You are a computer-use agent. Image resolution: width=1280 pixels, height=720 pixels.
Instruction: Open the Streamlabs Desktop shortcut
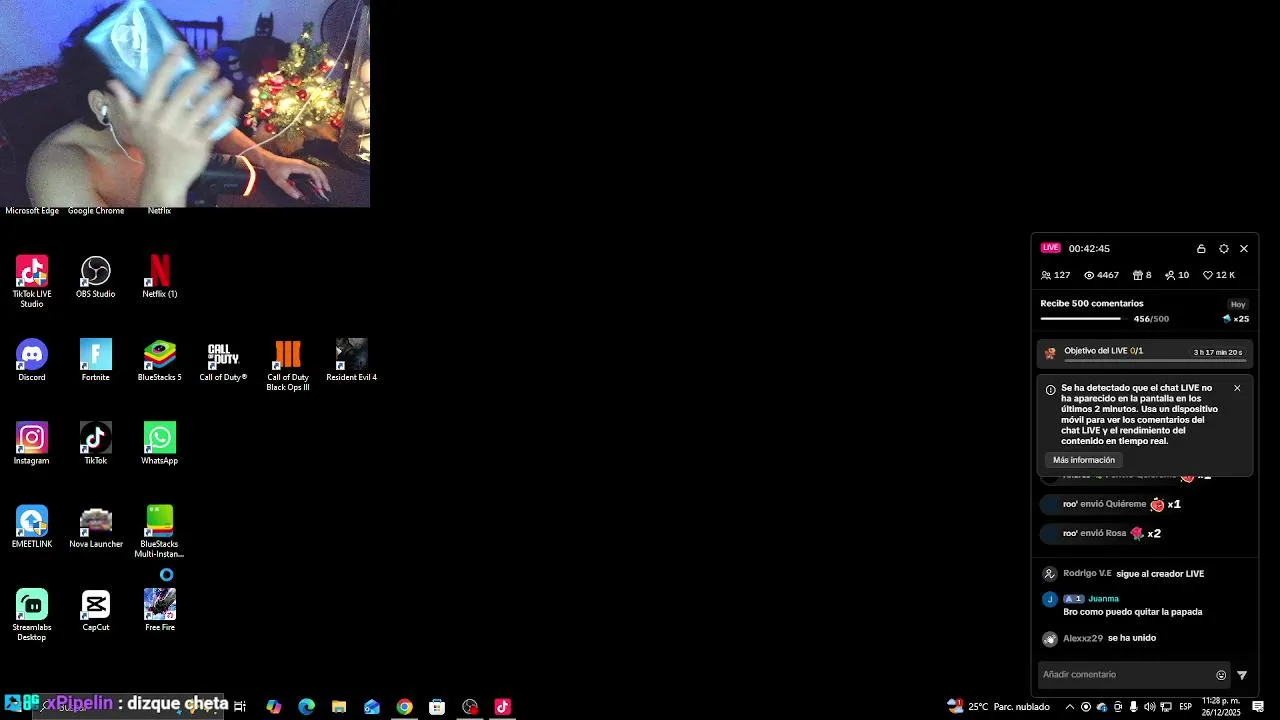32,615
